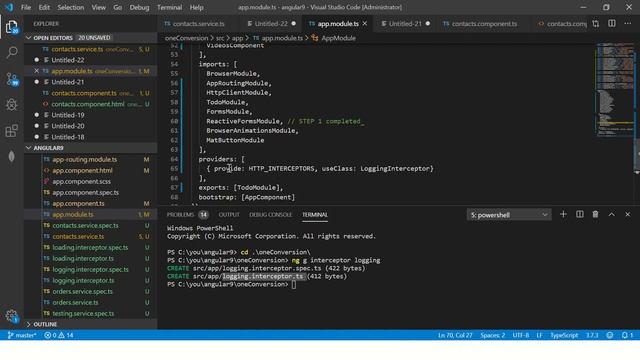
Task: Open the Go menu
Action: 118,7
